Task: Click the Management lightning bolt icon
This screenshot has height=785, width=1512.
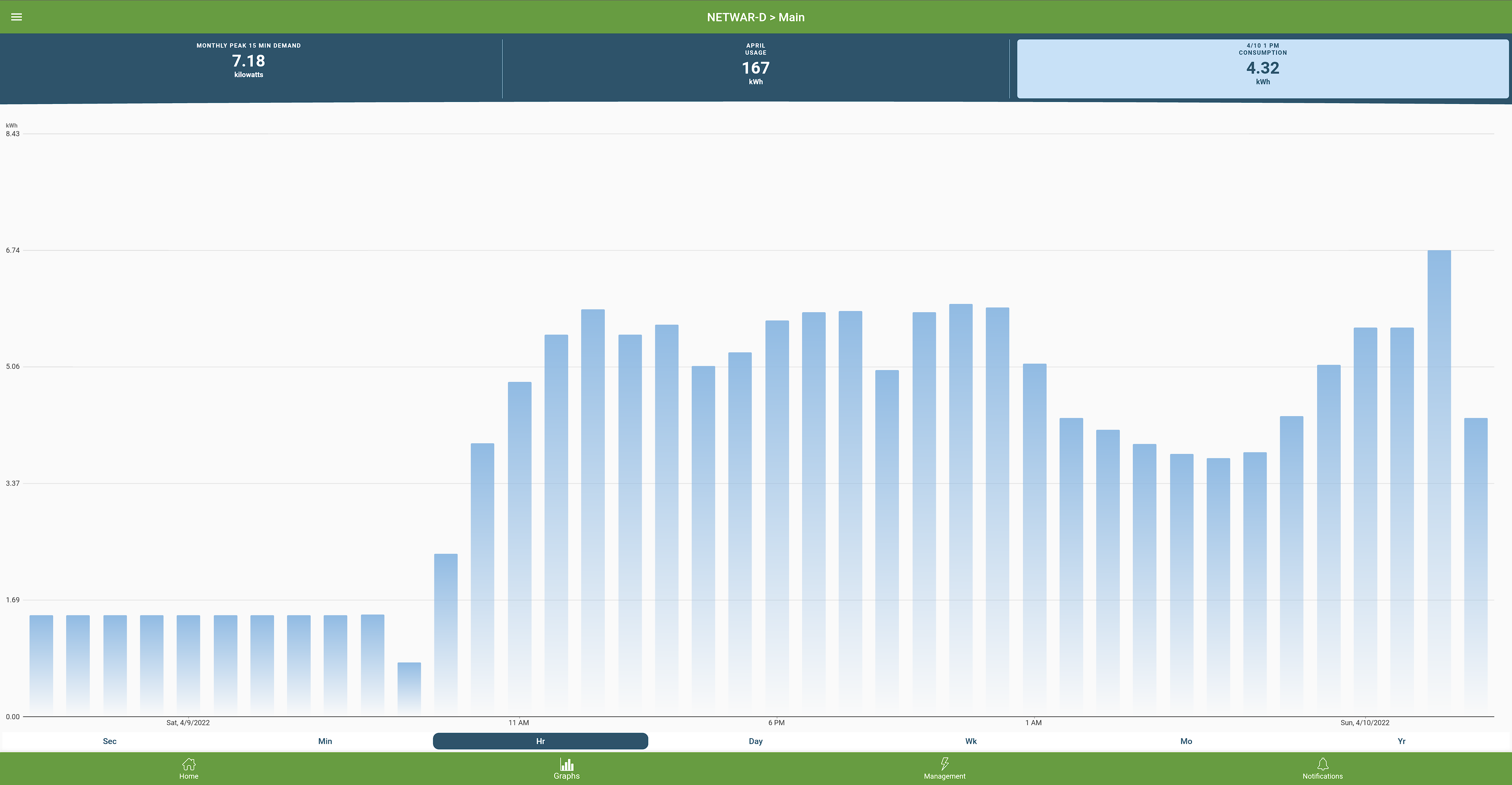Action: tap(945, 764)
